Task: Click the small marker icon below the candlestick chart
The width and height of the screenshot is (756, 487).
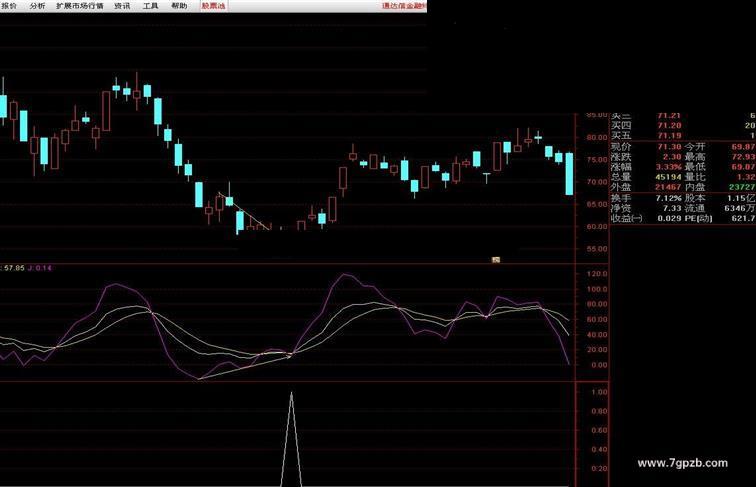Action: coord(496,259)
